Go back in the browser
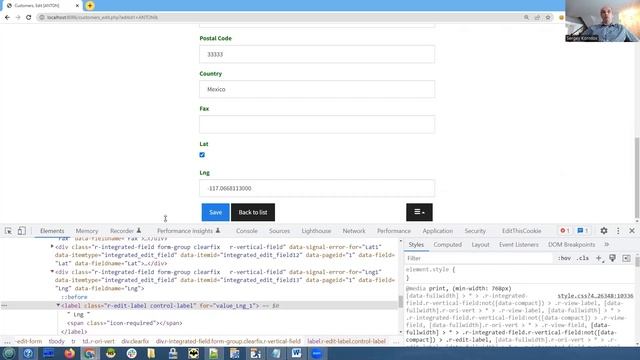The height and width of the screenshot is (360, 640). pyautogui.click(x=7, y=18)
